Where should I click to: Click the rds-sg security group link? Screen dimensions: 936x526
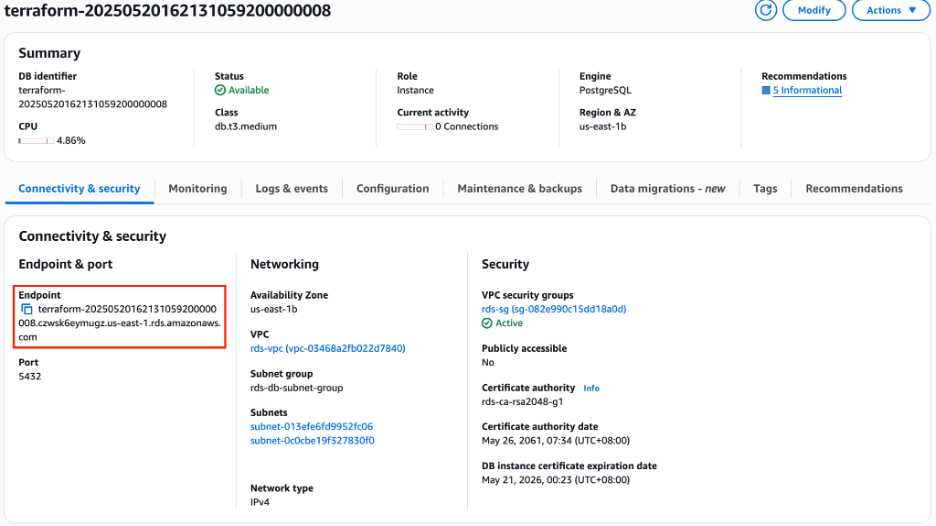coord(553,309)
